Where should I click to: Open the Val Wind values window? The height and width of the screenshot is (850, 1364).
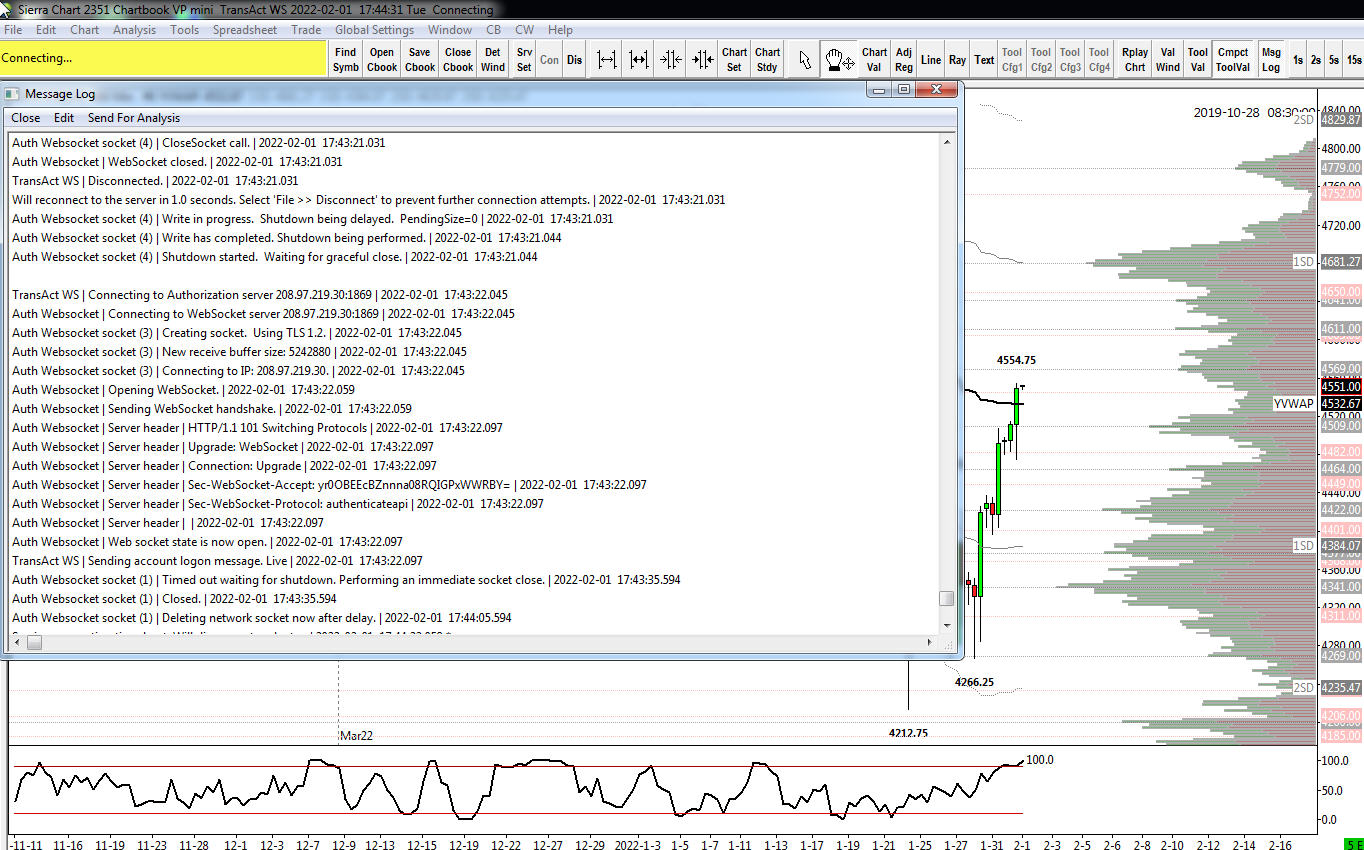point(1168,60)
